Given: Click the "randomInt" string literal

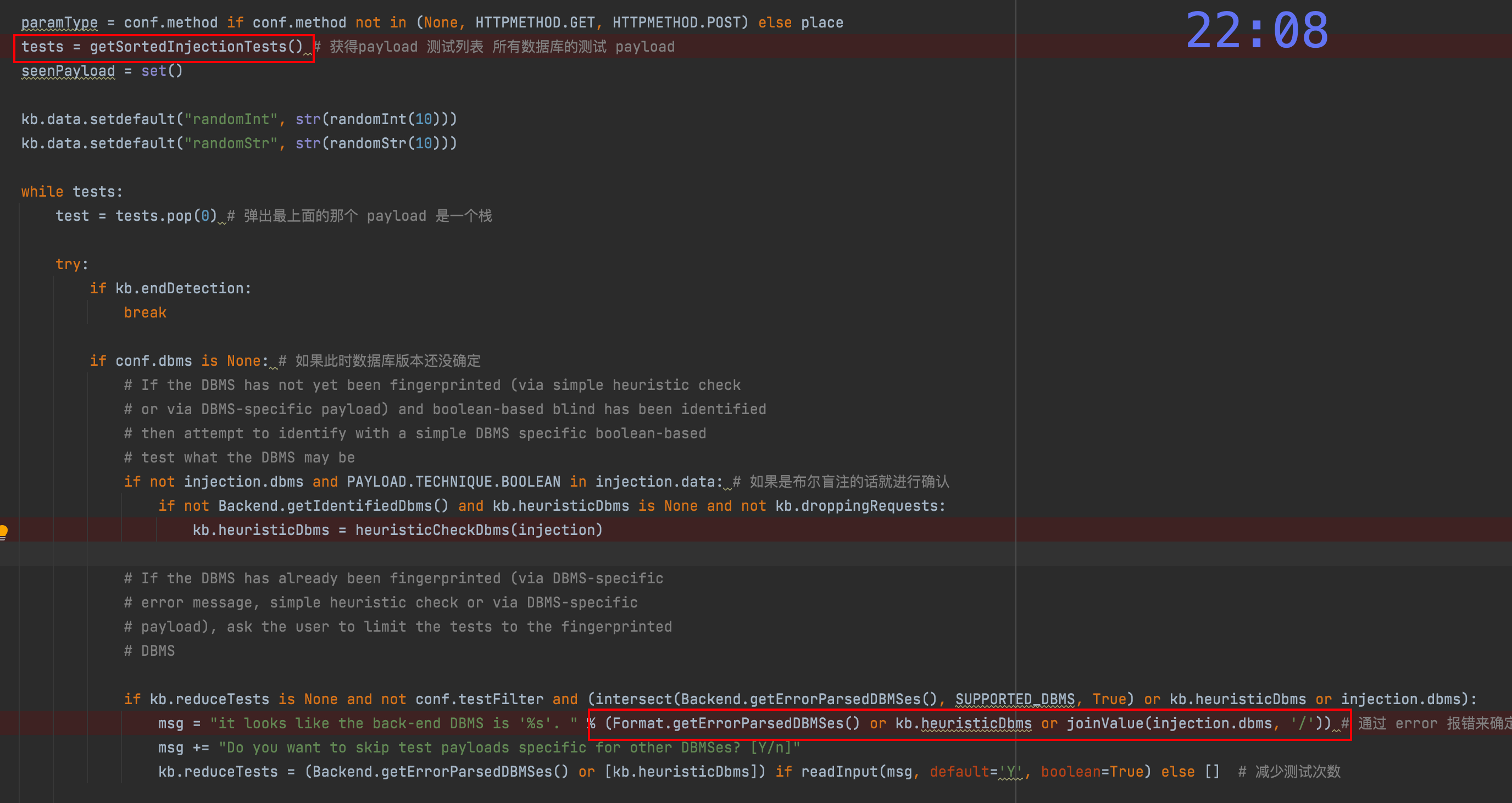Looking at the screenshot, I should coord(231,119).
